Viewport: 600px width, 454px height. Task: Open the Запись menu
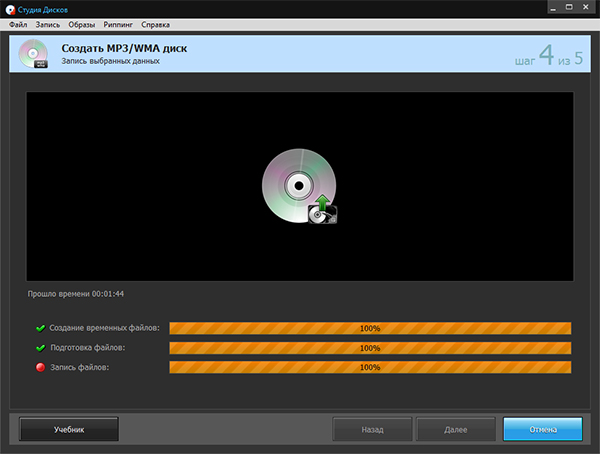point(47,23)
